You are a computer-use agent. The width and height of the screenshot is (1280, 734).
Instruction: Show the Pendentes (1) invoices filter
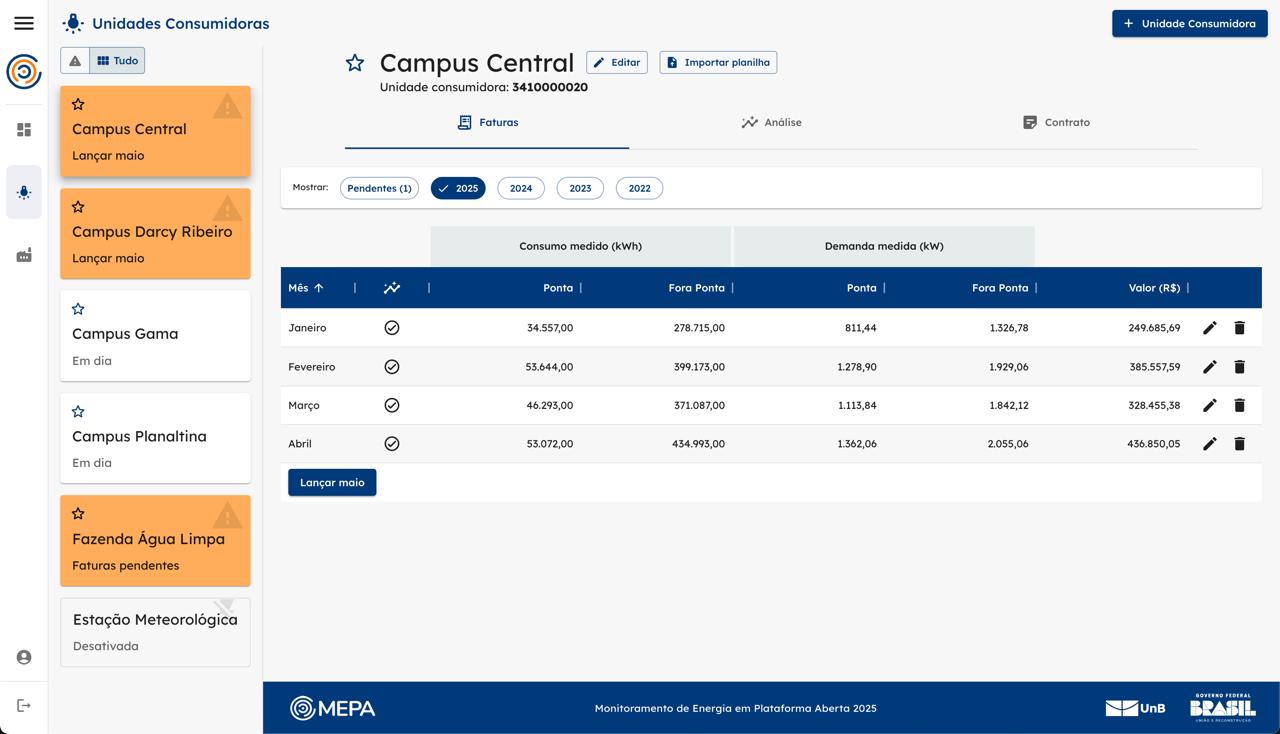point(379,188)
